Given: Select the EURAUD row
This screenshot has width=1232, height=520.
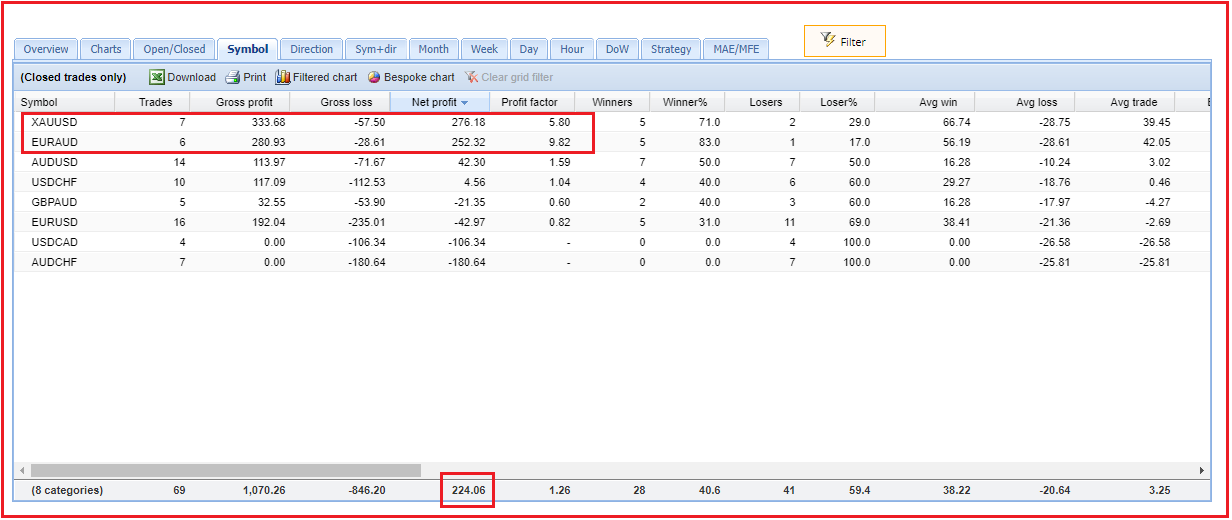Looking at the screenshot, I should coord(612,142).
